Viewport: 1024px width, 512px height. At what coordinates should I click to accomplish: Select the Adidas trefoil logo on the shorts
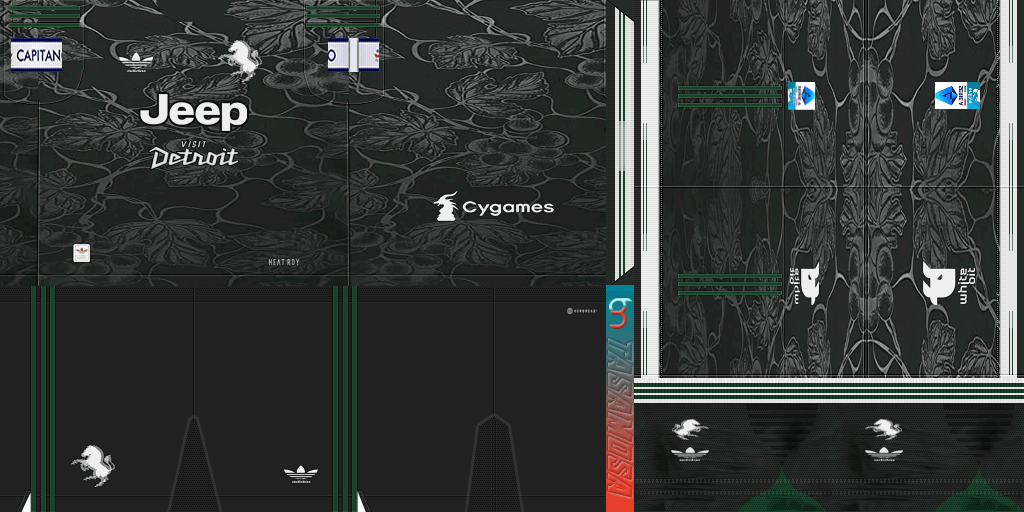coord(300,473)
